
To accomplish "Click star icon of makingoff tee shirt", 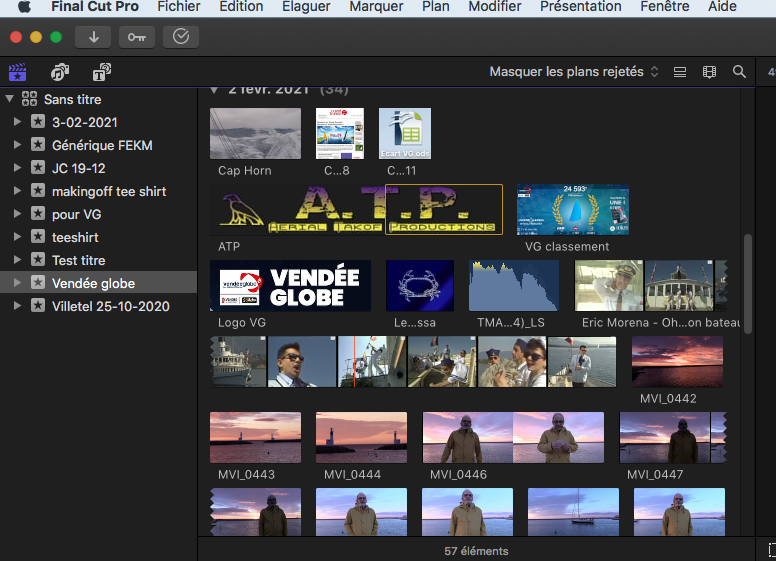I will pos(38,190).
